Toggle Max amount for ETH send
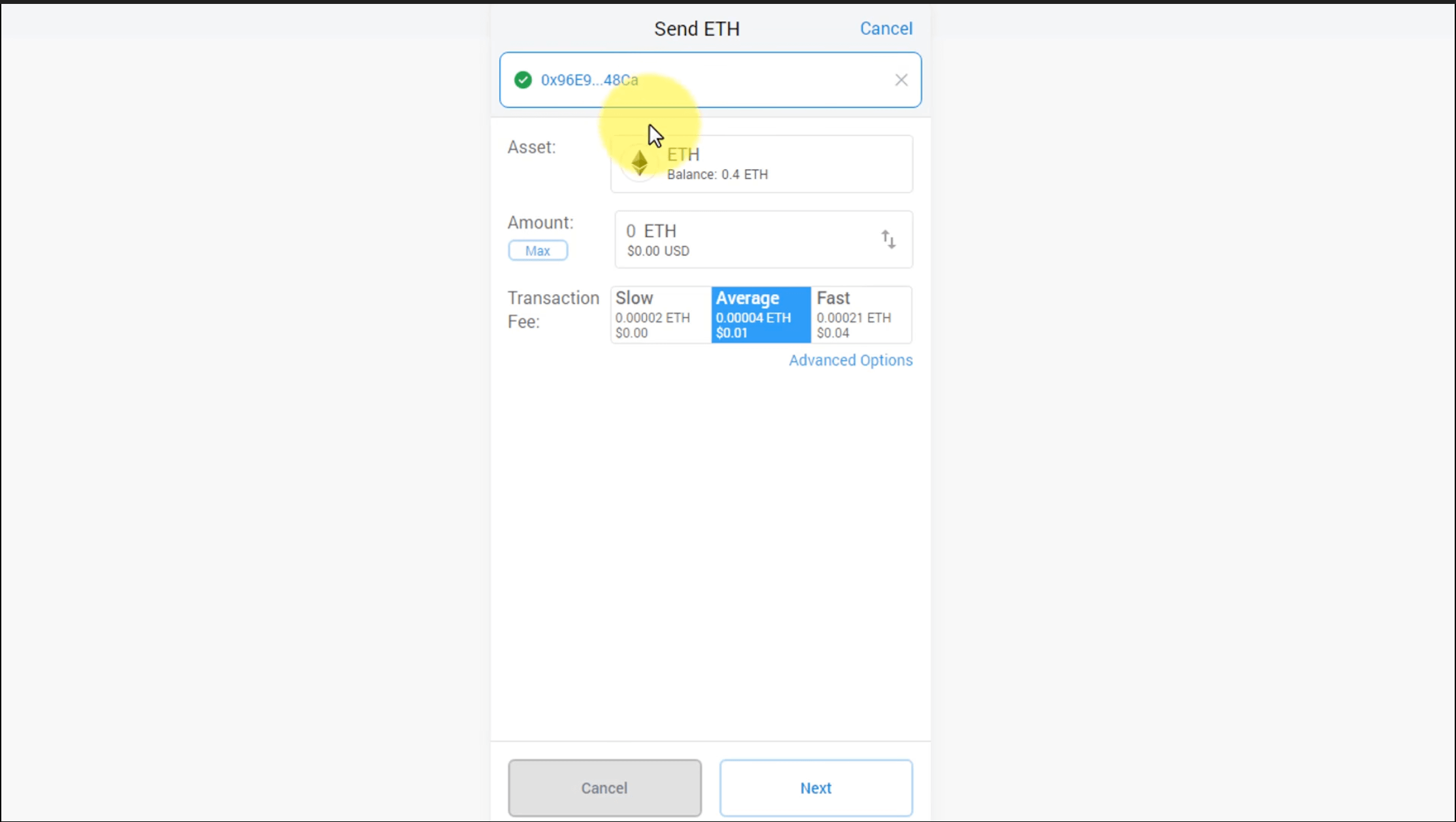The height and width of the screenshot is (822, 1456). click(x=537, y=250)
